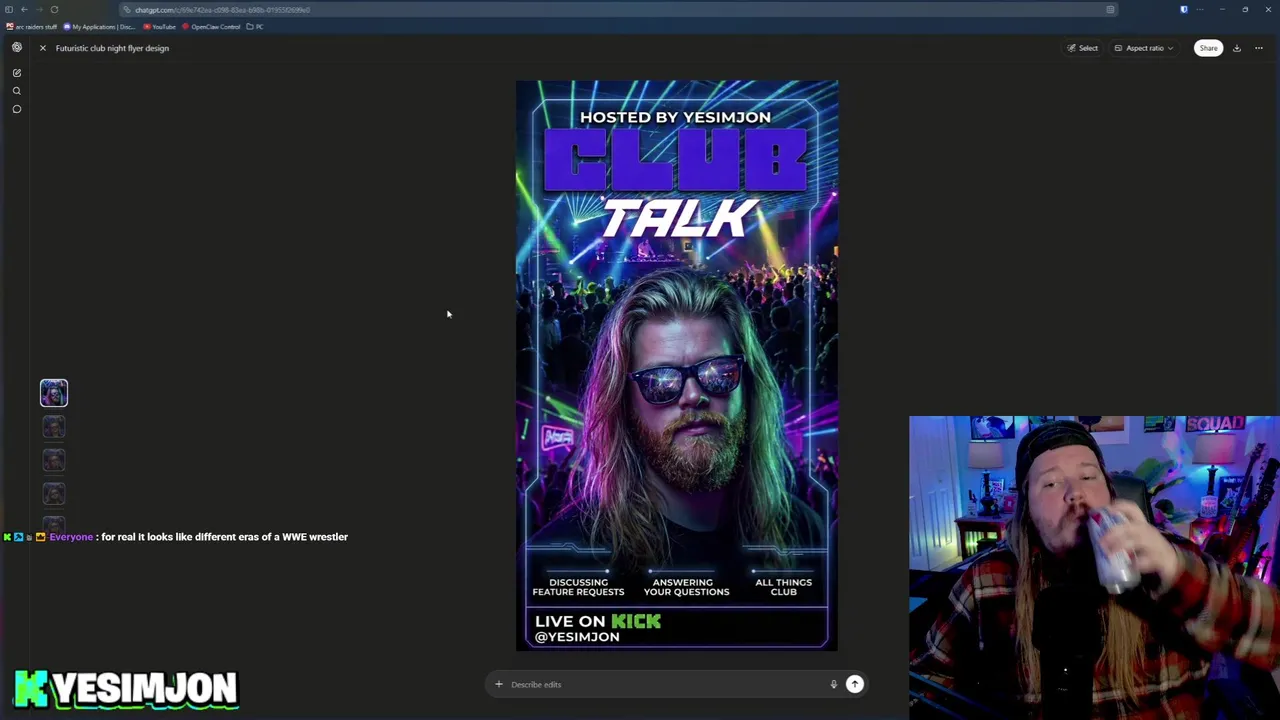
Task: Start a new chat via pencil icon
Action: (x=17, y=73)
